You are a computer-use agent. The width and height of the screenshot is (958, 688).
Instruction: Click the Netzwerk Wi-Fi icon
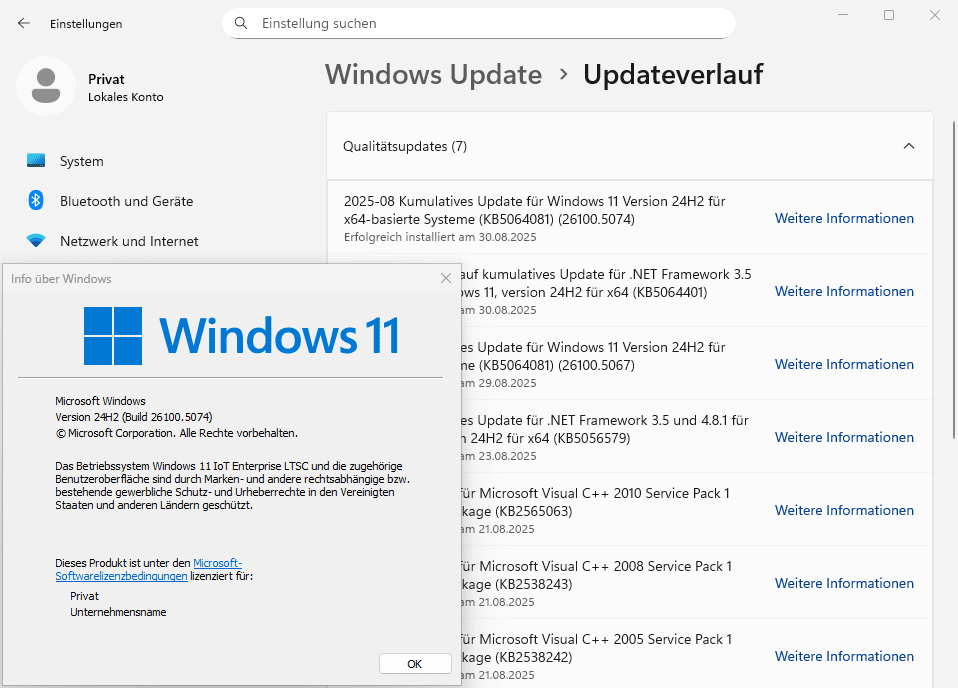(36, 241)
